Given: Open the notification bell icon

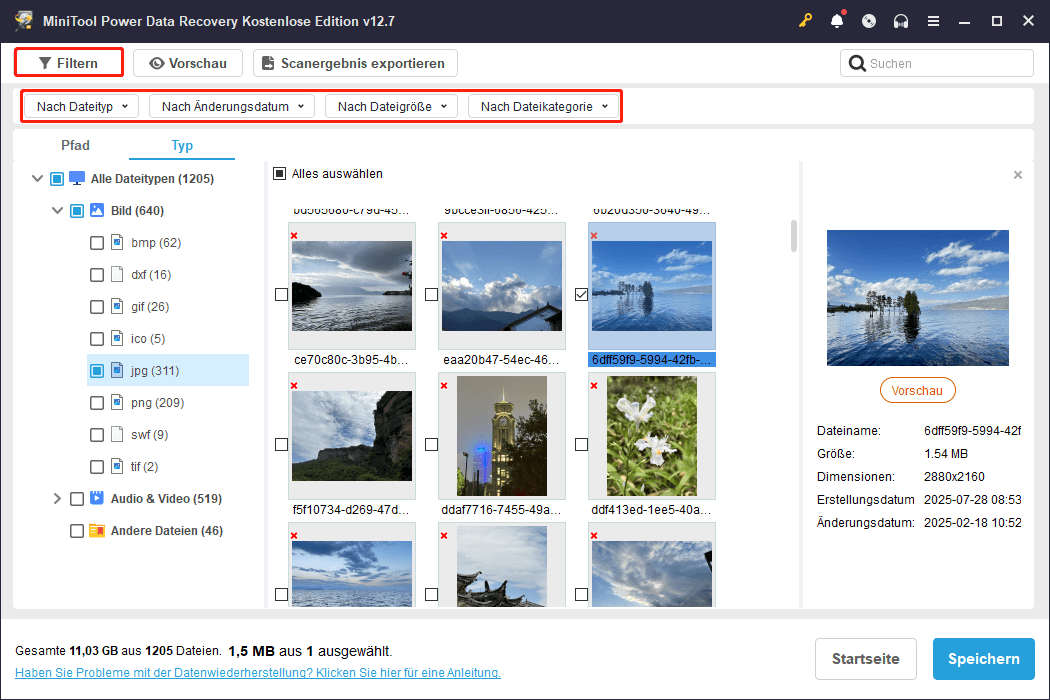Looking at the screenshot, I should [x=837, y=21].
